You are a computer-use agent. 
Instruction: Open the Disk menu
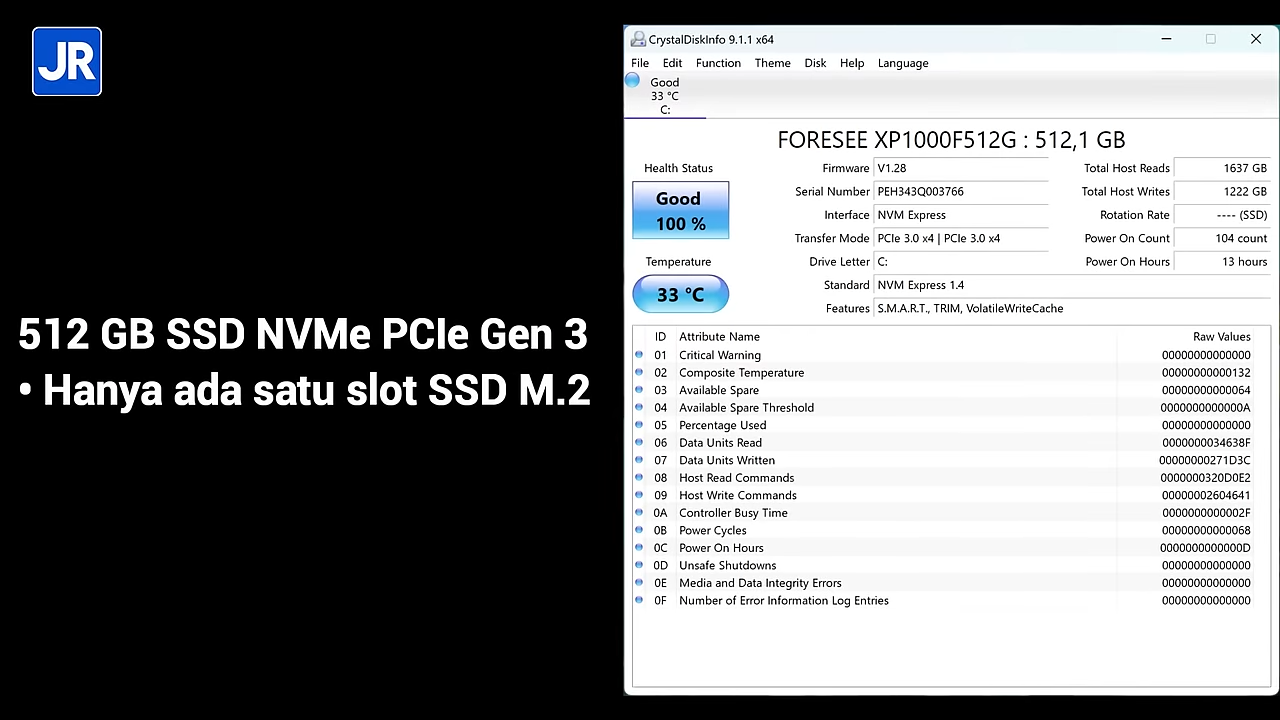(815, 63)
